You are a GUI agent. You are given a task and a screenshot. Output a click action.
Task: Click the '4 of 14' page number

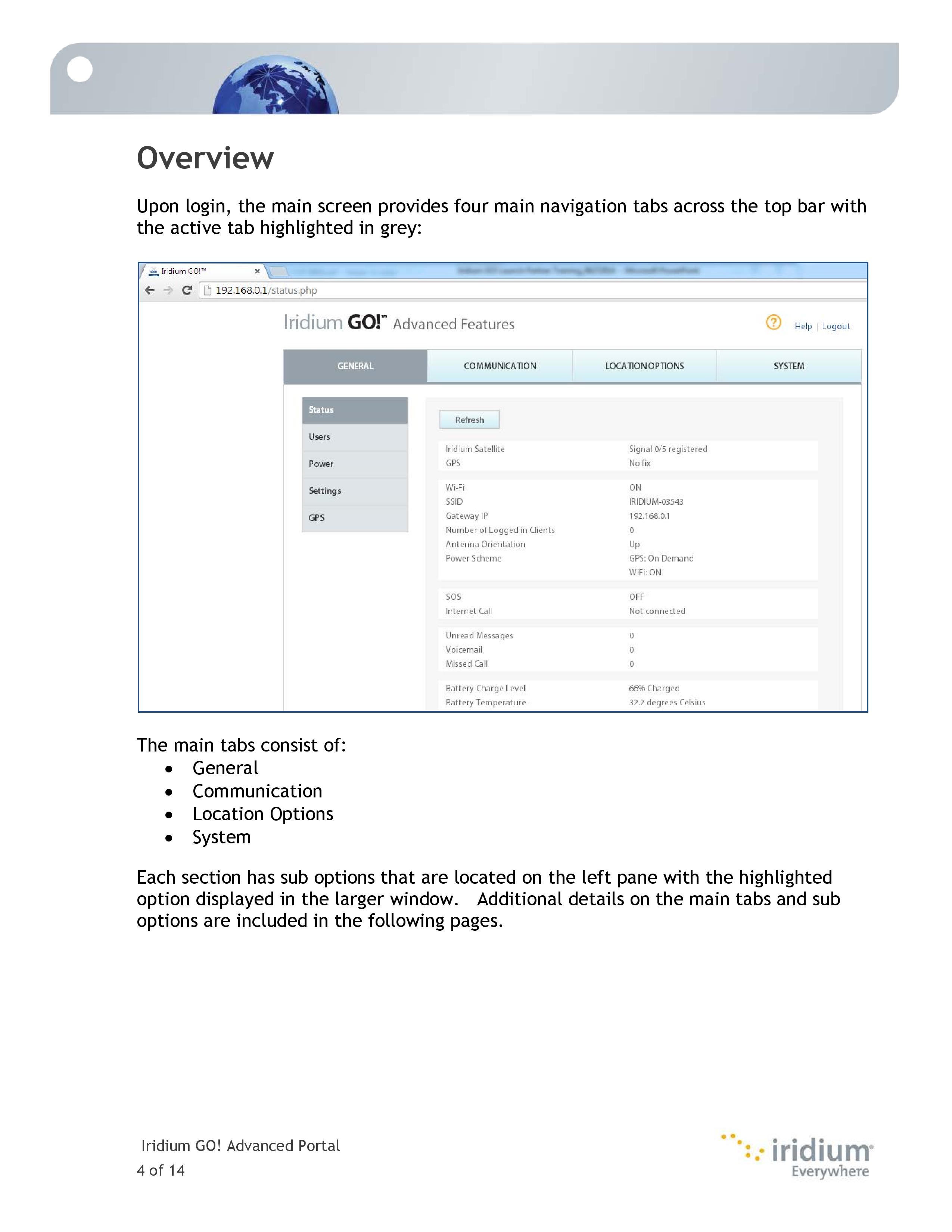tap(161, 1170)
